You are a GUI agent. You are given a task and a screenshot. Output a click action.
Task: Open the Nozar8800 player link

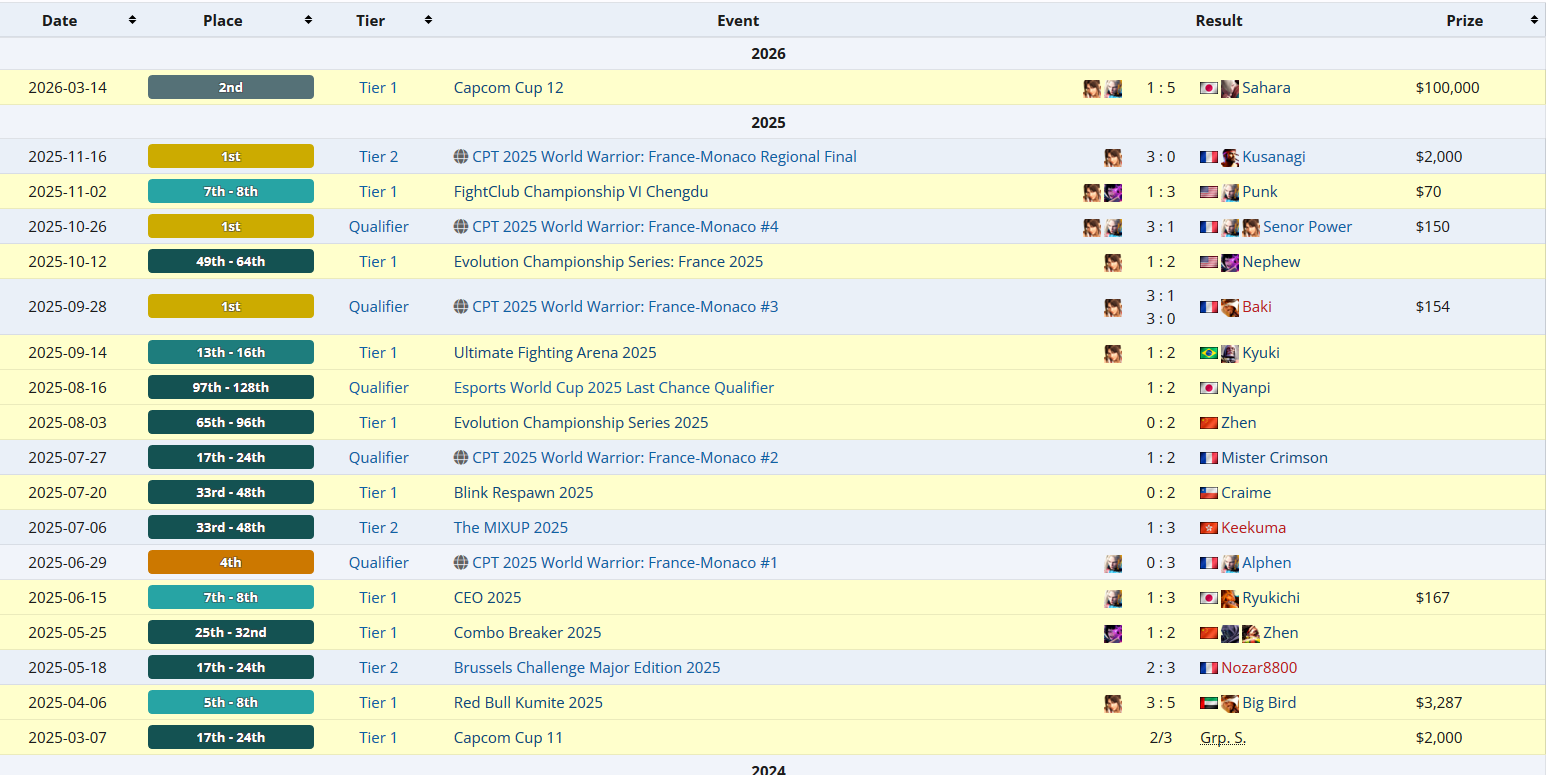tap(1259, 668)
